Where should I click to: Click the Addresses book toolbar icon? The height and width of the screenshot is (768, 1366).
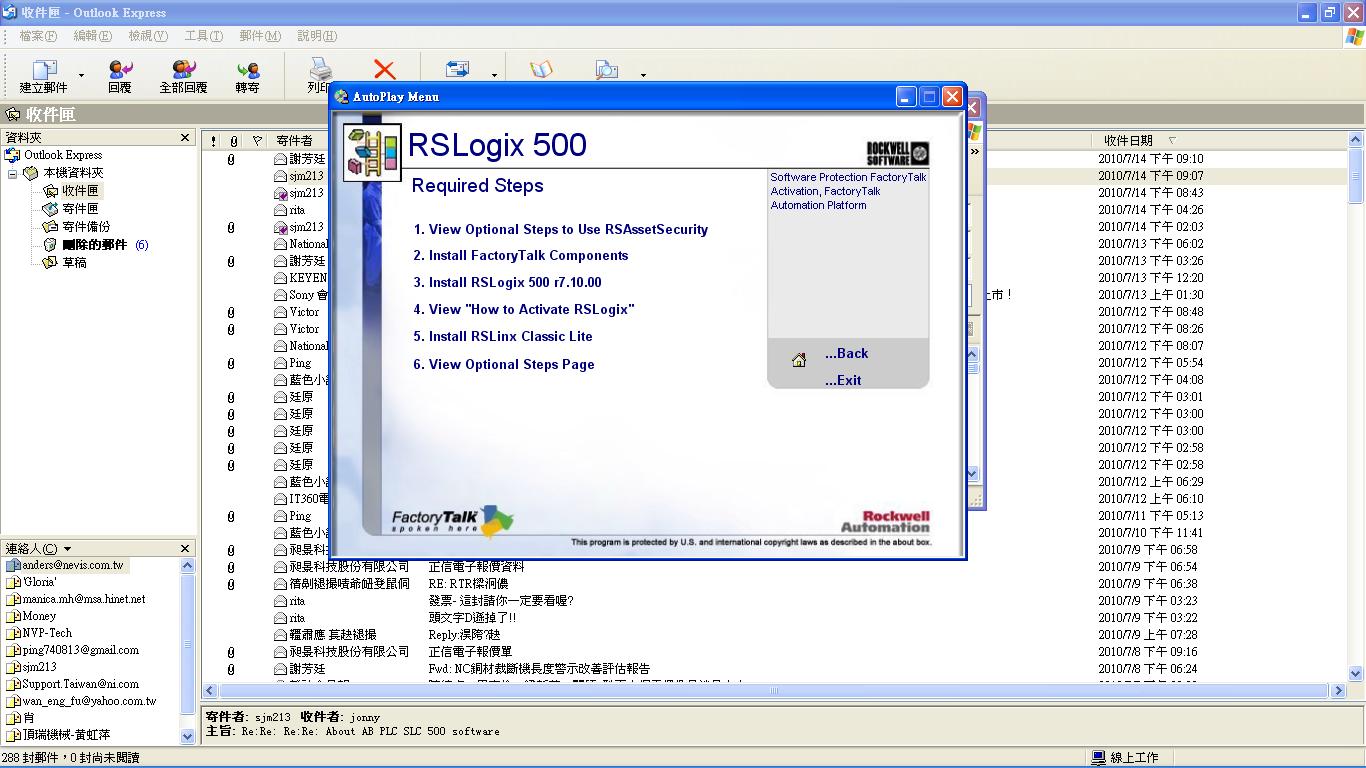(541, 69)
